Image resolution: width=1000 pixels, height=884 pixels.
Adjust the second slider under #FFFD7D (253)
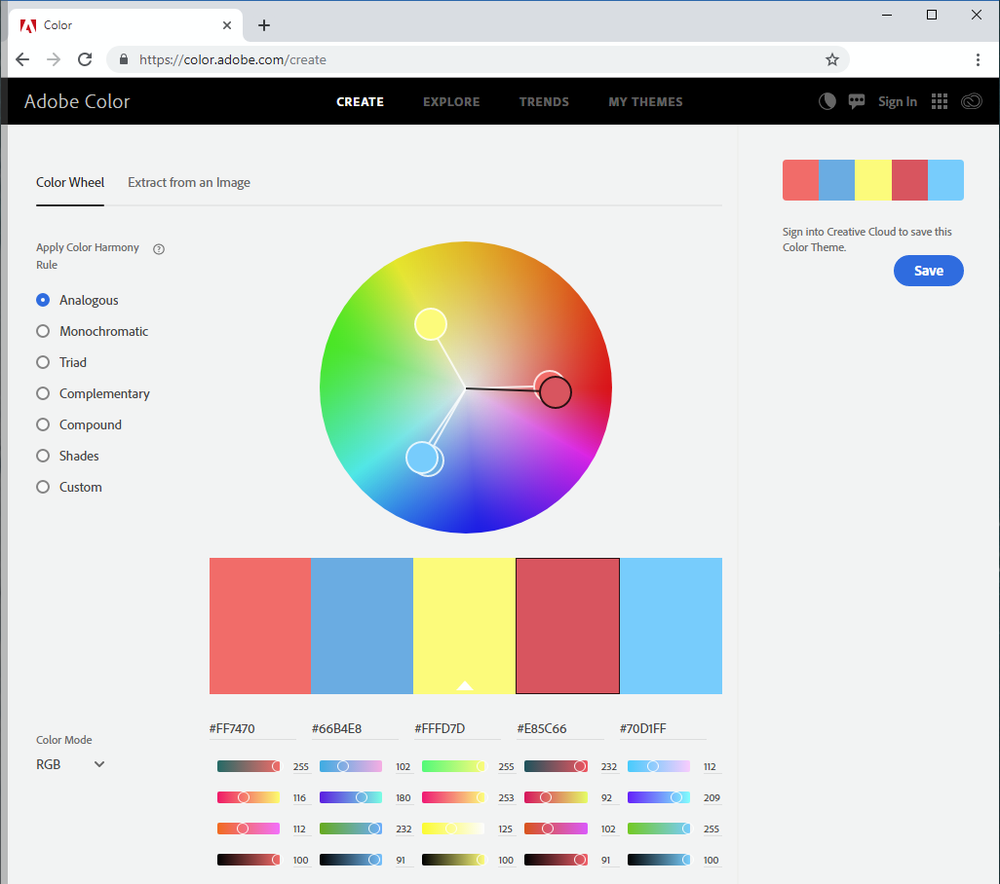point(453,797)
